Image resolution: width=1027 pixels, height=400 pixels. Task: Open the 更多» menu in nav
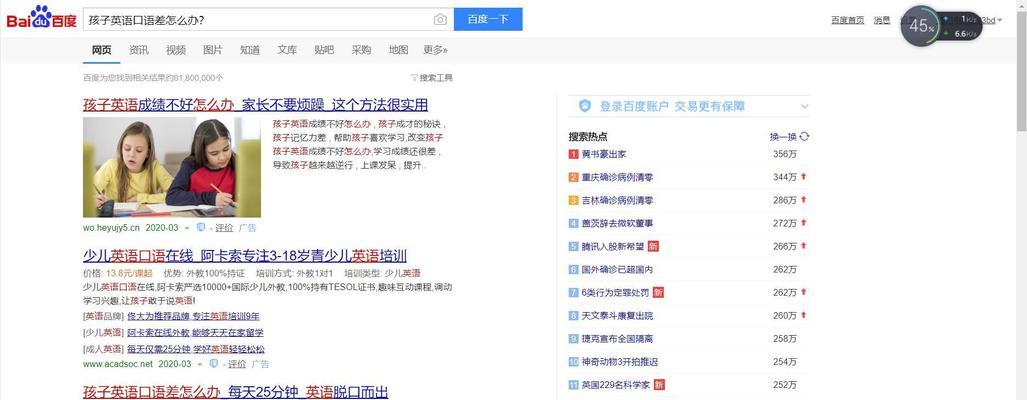click(436, 50)
